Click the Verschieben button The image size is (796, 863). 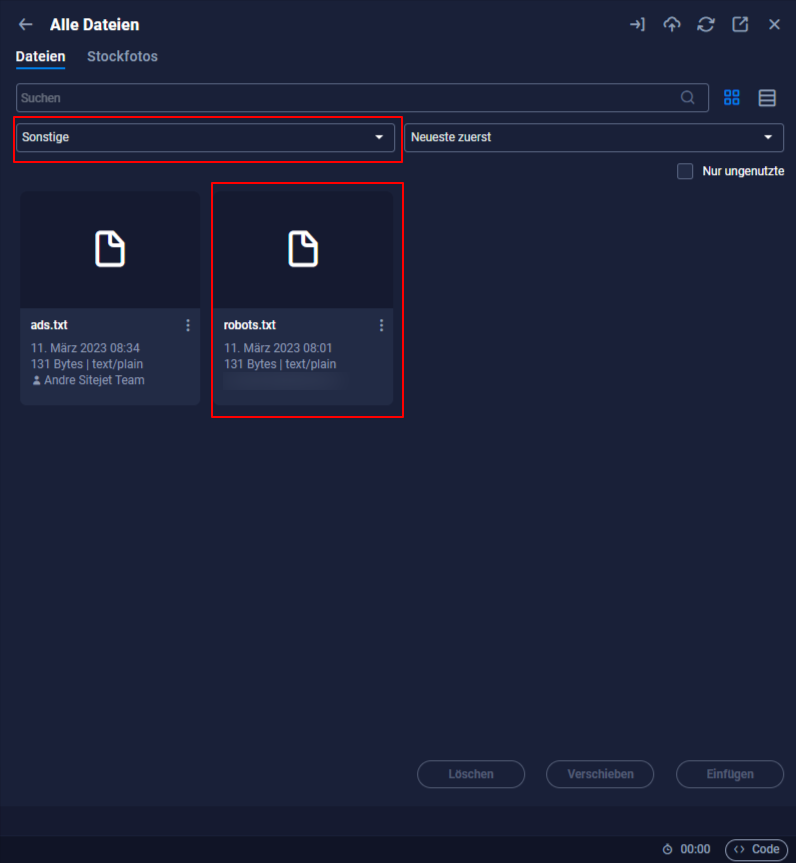point(600,774)
